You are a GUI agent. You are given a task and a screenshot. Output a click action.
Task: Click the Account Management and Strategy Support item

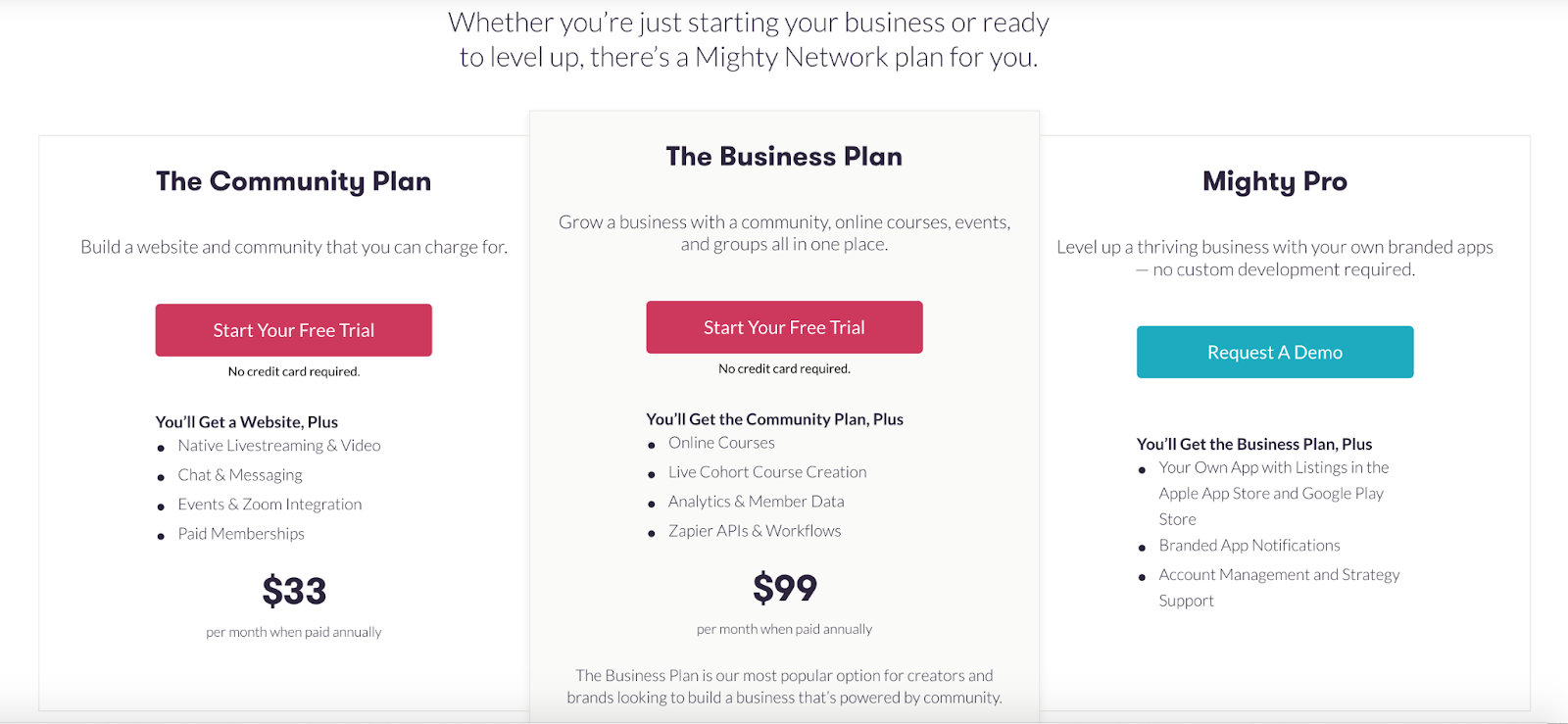click(1279, 587)
